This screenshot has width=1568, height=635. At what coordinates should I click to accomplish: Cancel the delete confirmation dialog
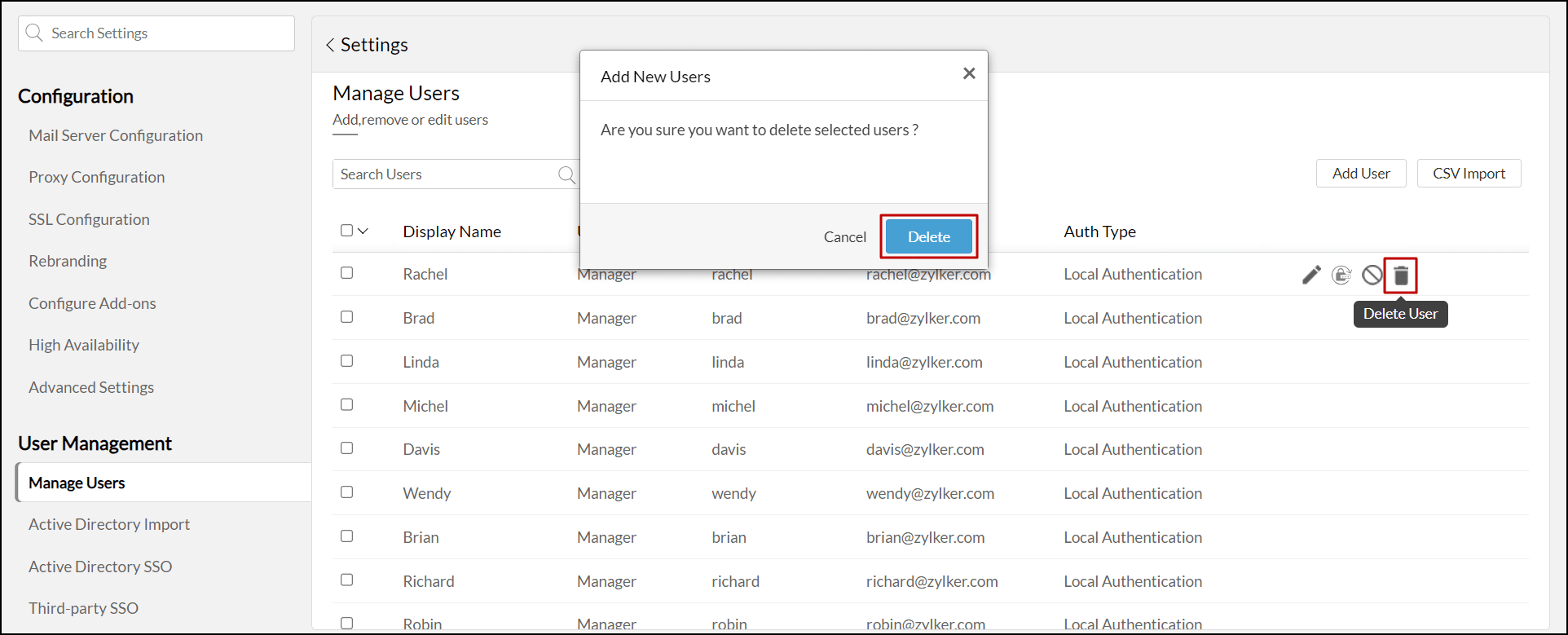(x=844, y=237)
